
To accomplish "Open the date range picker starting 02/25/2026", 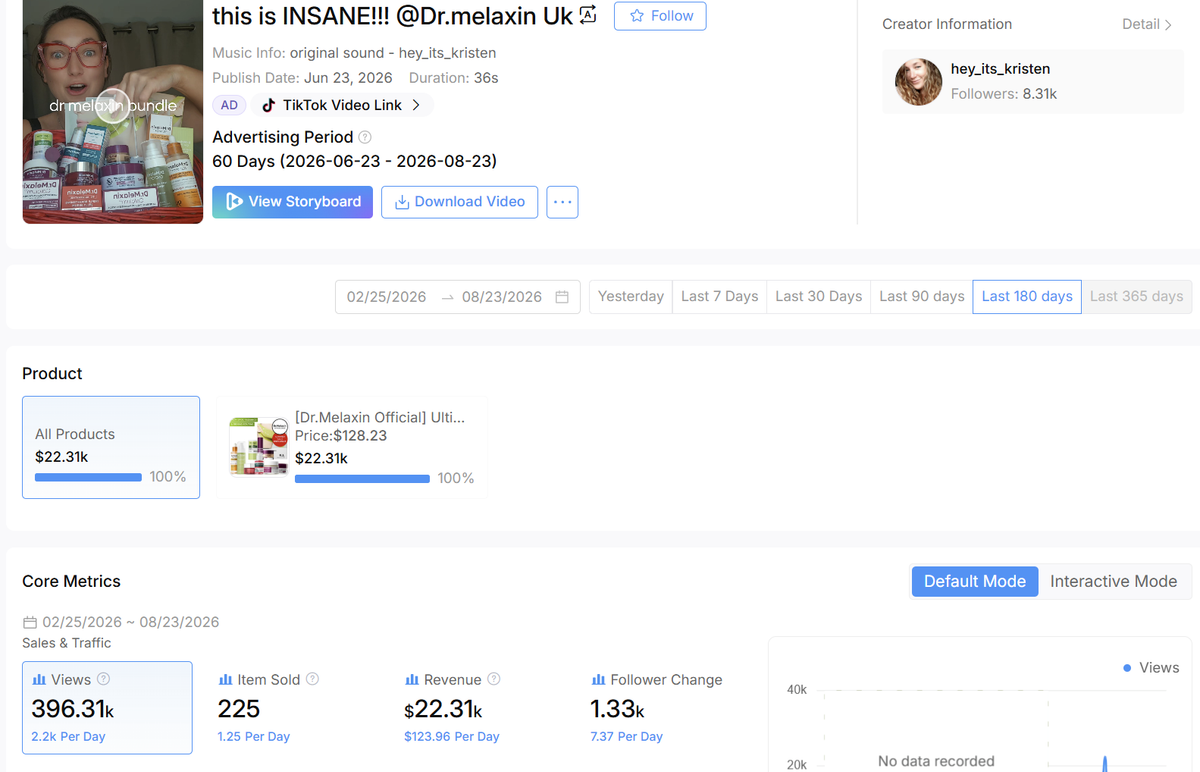I will 458,297.
